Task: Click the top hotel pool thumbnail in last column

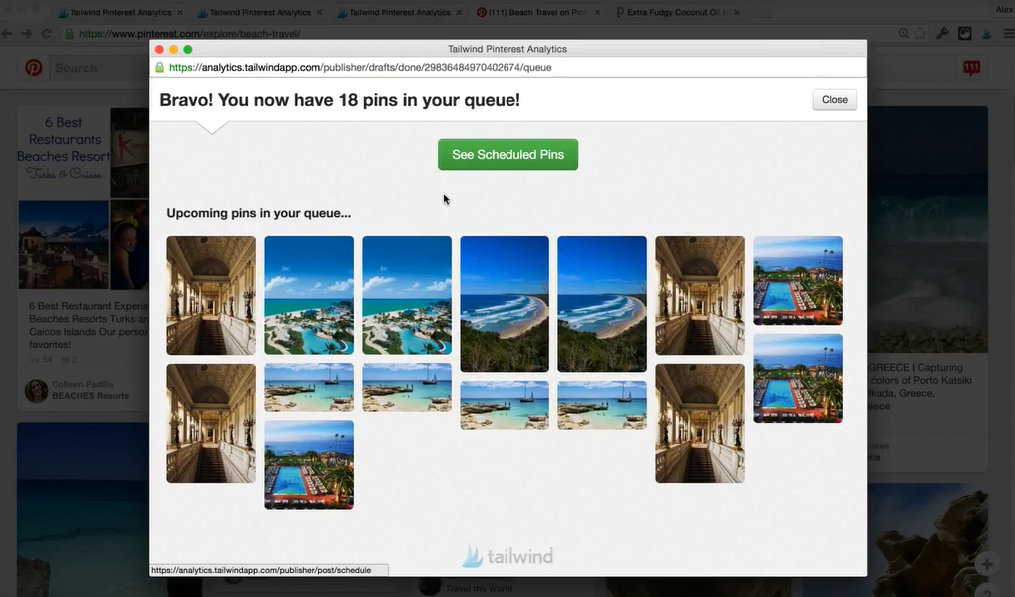Action: coord(798,280)
